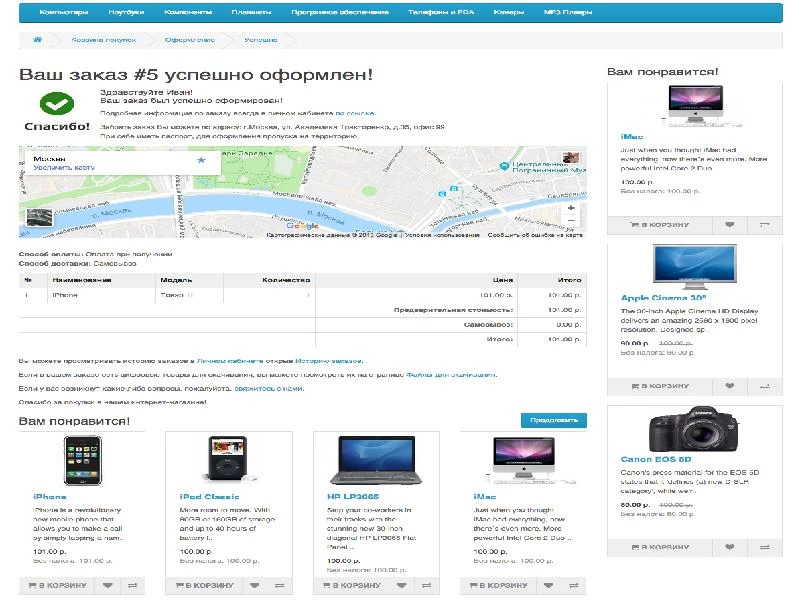The height and width of the screenshot is (600, 800).
Task: Open the Ноутбуки menu
Action: pos(127,12)
